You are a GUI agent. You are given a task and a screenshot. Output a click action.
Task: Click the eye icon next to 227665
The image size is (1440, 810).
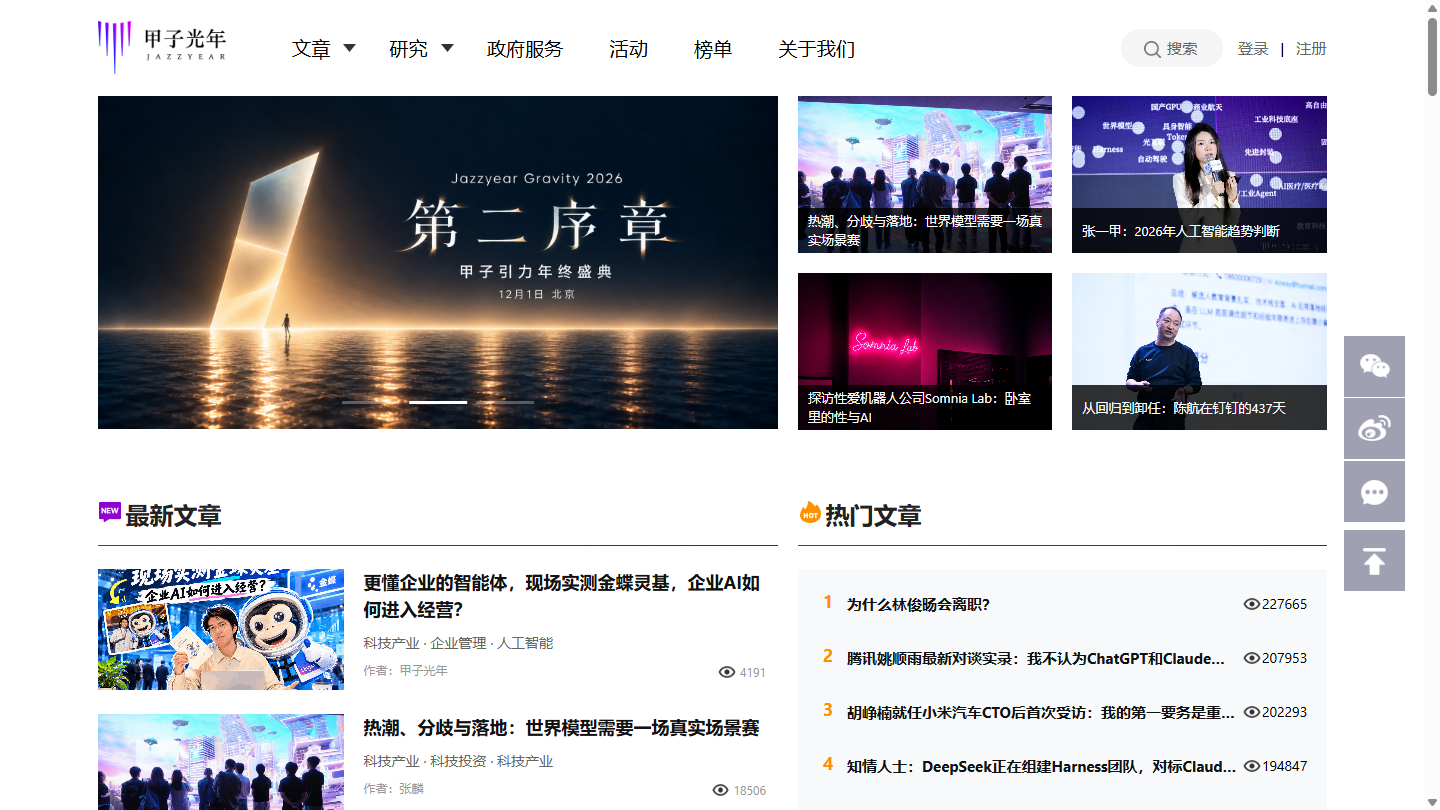(x=1251, y=604)
